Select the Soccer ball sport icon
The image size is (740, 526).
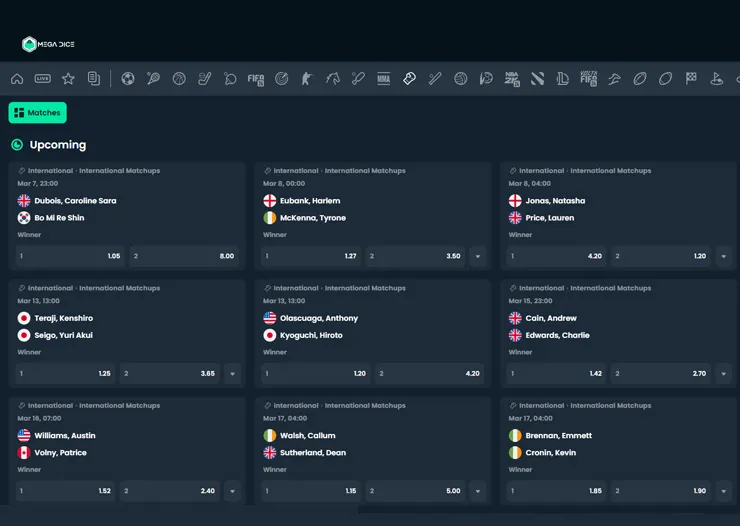click(128, 79)
